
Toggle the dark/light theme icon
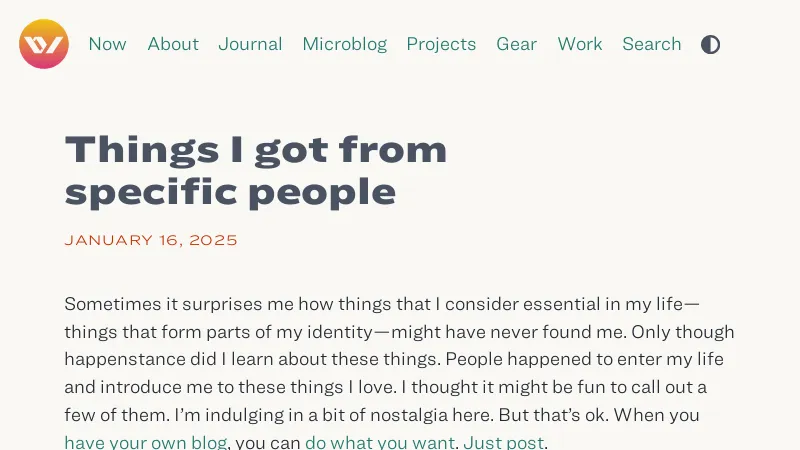pyautogui.click(x=710, y=44)
